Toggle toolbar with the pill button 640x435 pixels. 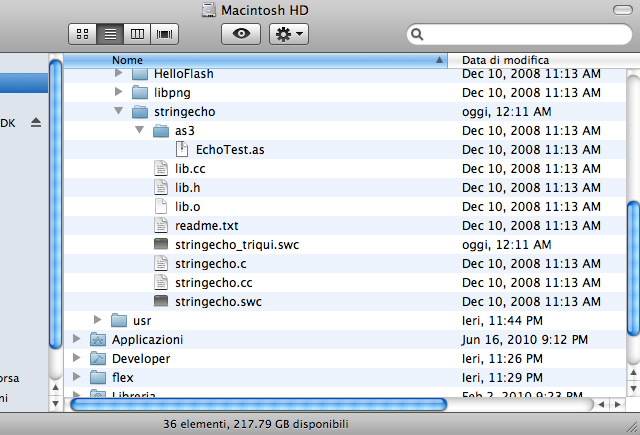[622, 10]
